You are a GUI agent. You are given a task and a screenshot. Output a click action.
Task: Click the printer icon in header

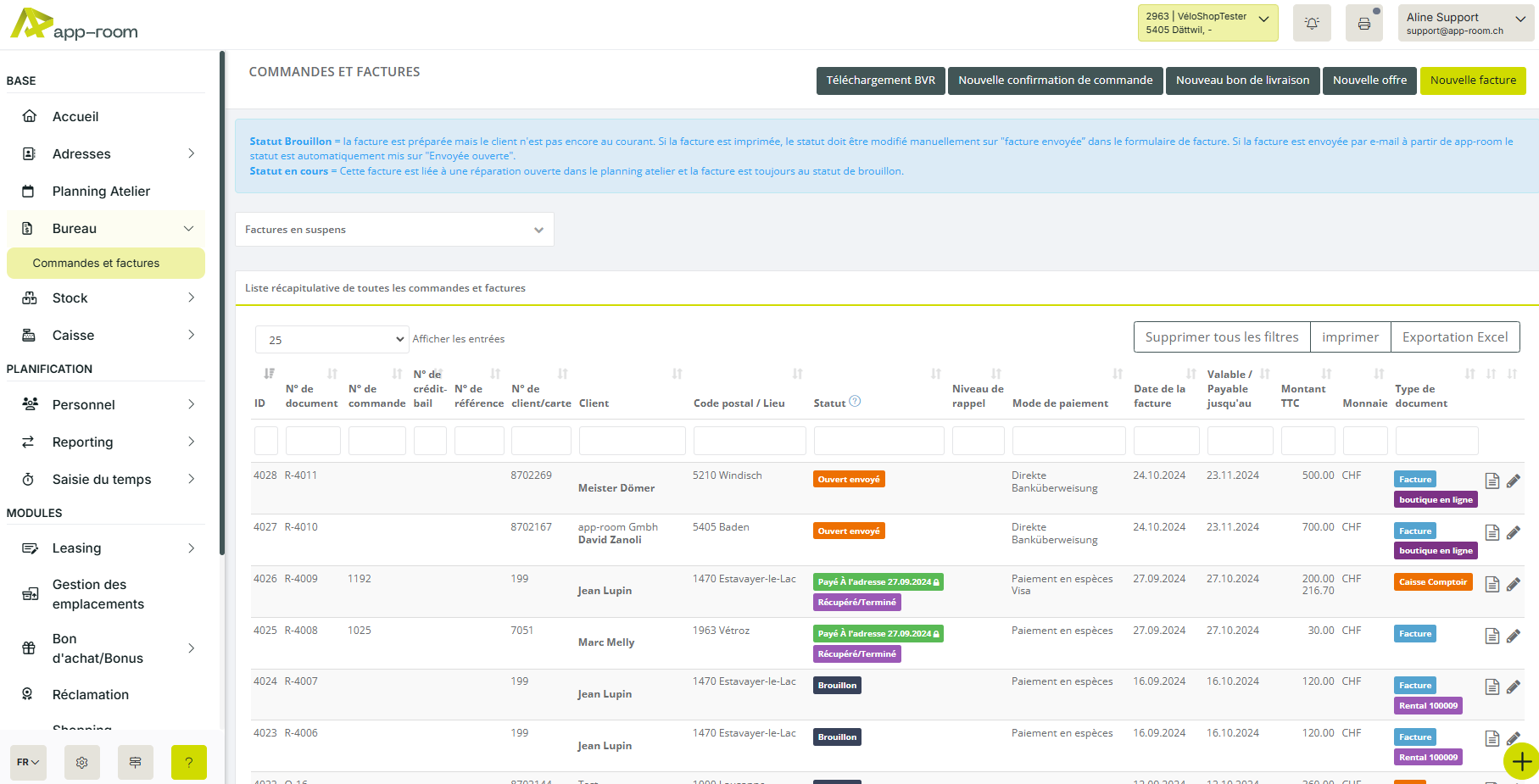1363,24
